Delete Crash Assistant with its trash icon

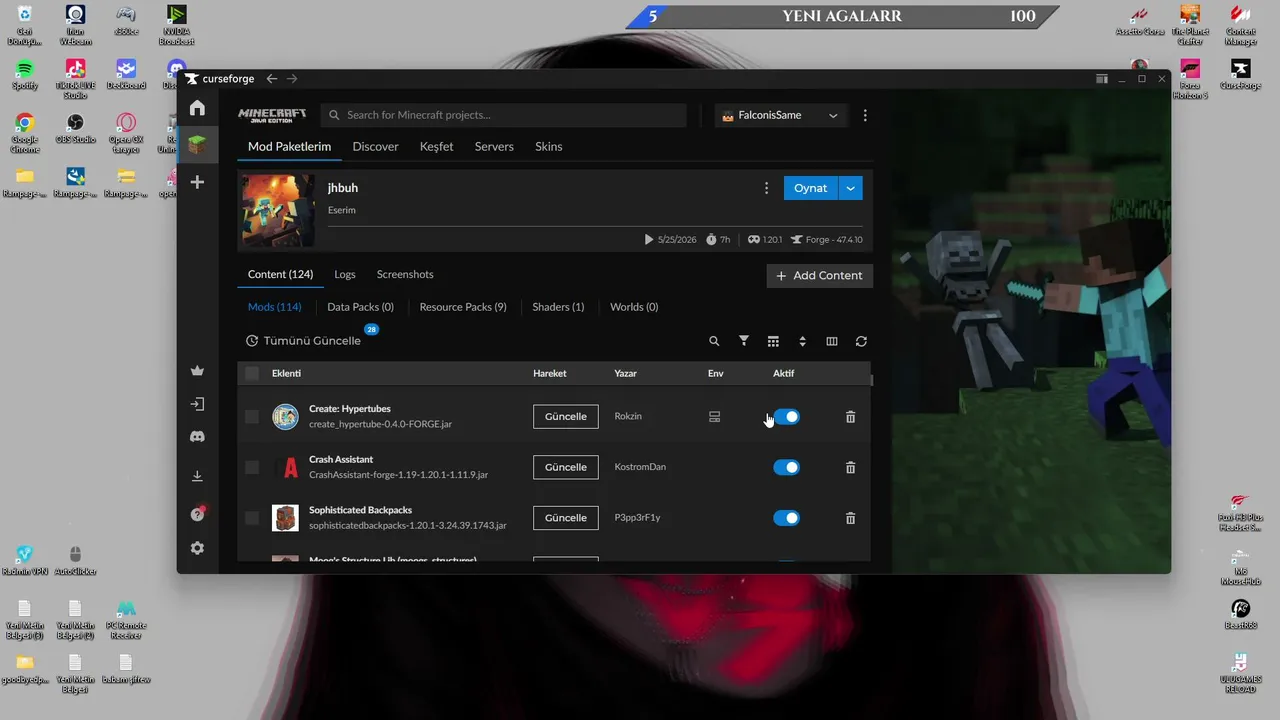(x=850, y=467)
